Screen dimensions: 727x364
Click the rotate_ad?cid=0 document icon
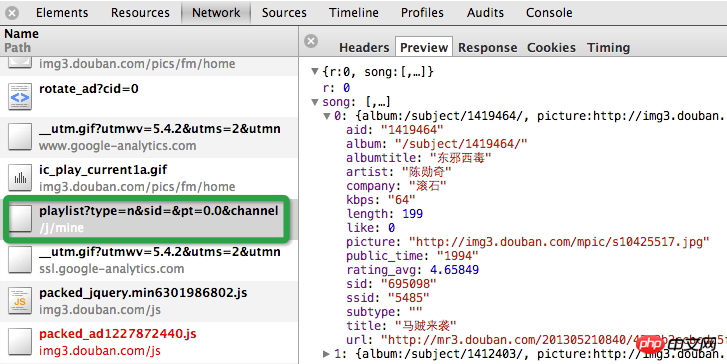20,97
